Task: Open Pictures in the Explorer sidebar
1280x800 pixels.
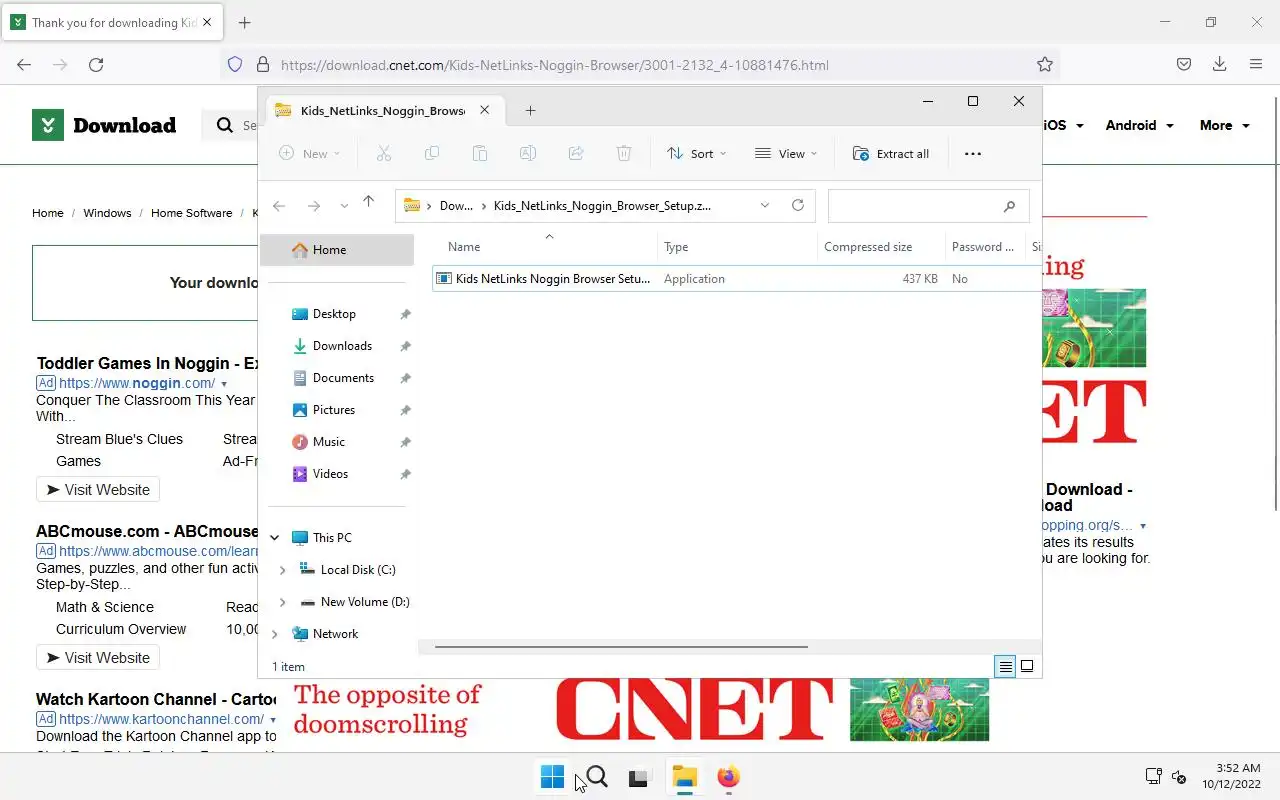Action: click(335, 410)
